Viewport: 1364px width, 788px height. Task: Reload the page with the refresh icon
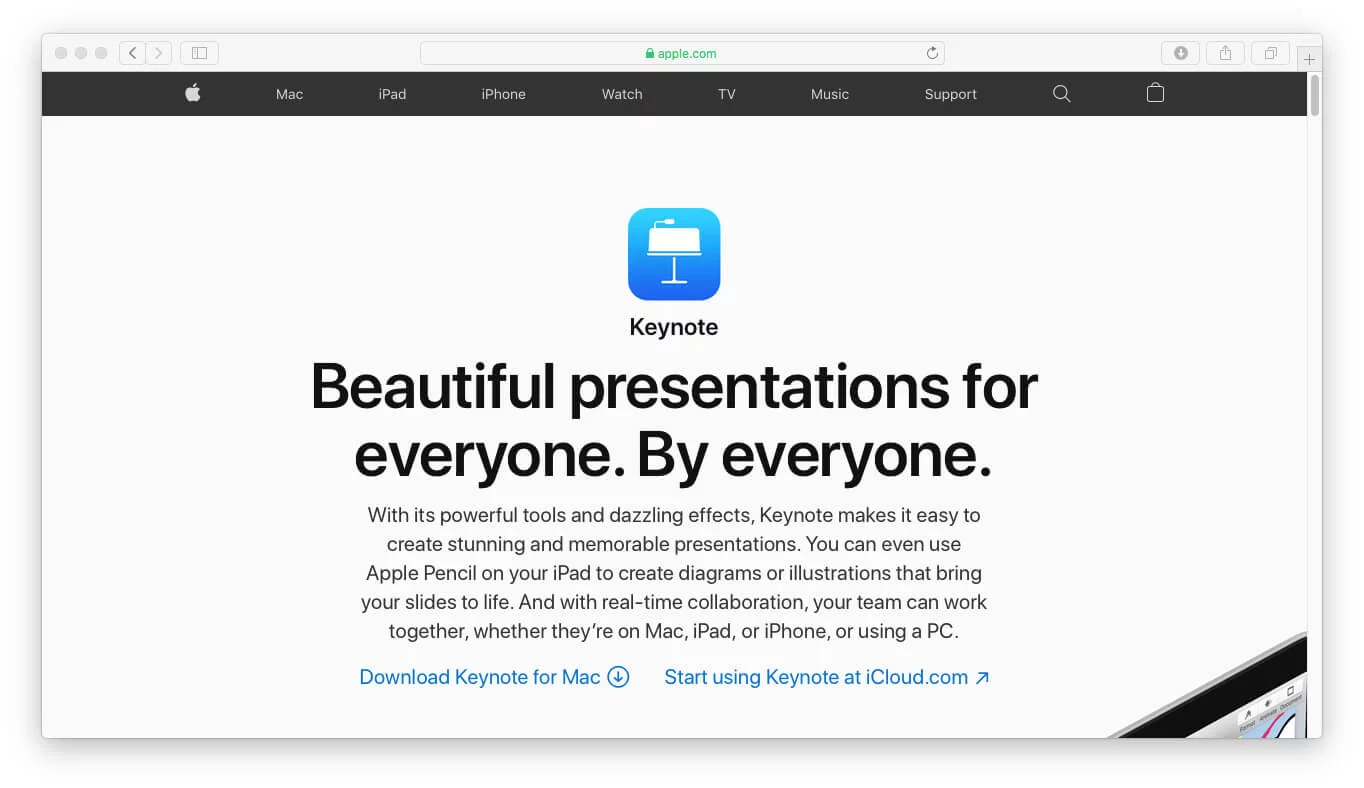coord(932,53)
